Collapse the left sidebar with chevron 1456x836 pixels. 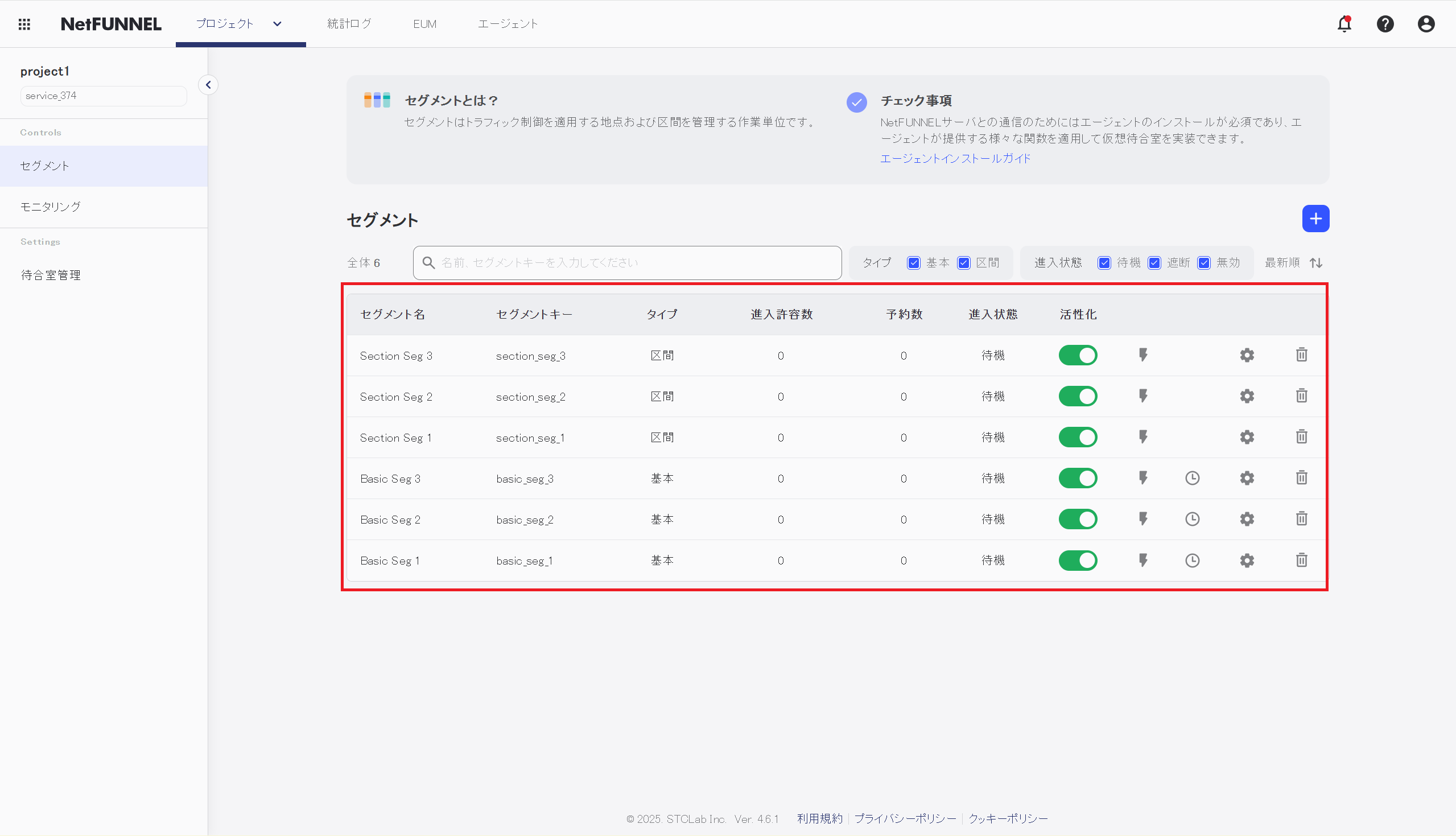pos(208,85)
